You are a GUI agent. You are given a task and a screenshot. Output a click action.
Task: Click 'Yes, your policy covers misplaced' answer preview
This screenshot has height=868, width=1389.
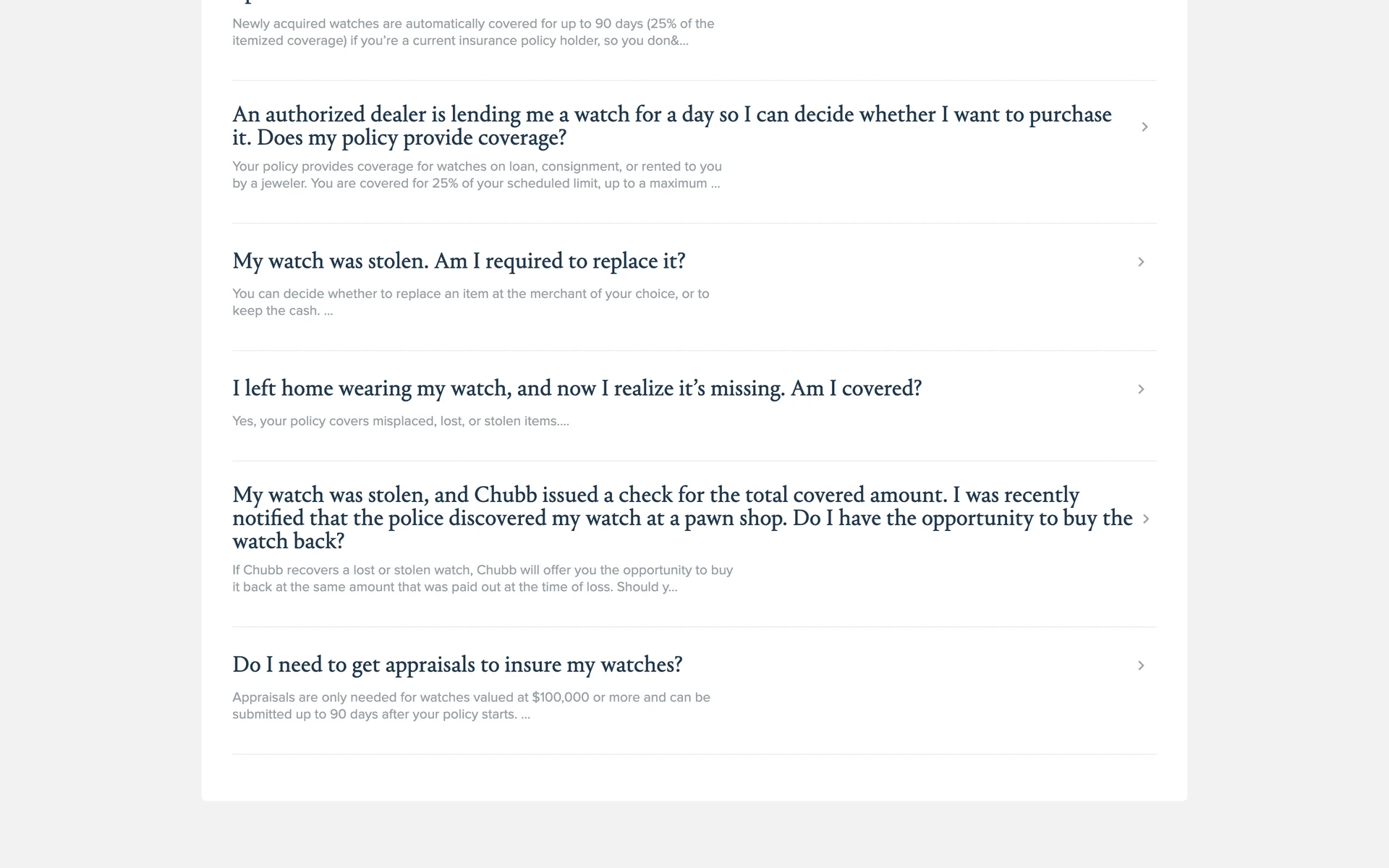pos(400,421)
